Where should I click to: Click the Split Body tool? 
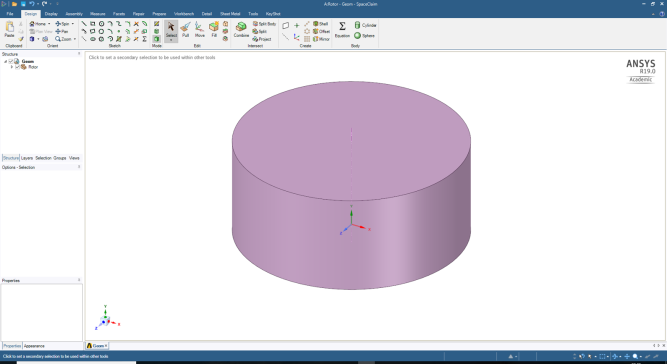[x=264, y=24]
